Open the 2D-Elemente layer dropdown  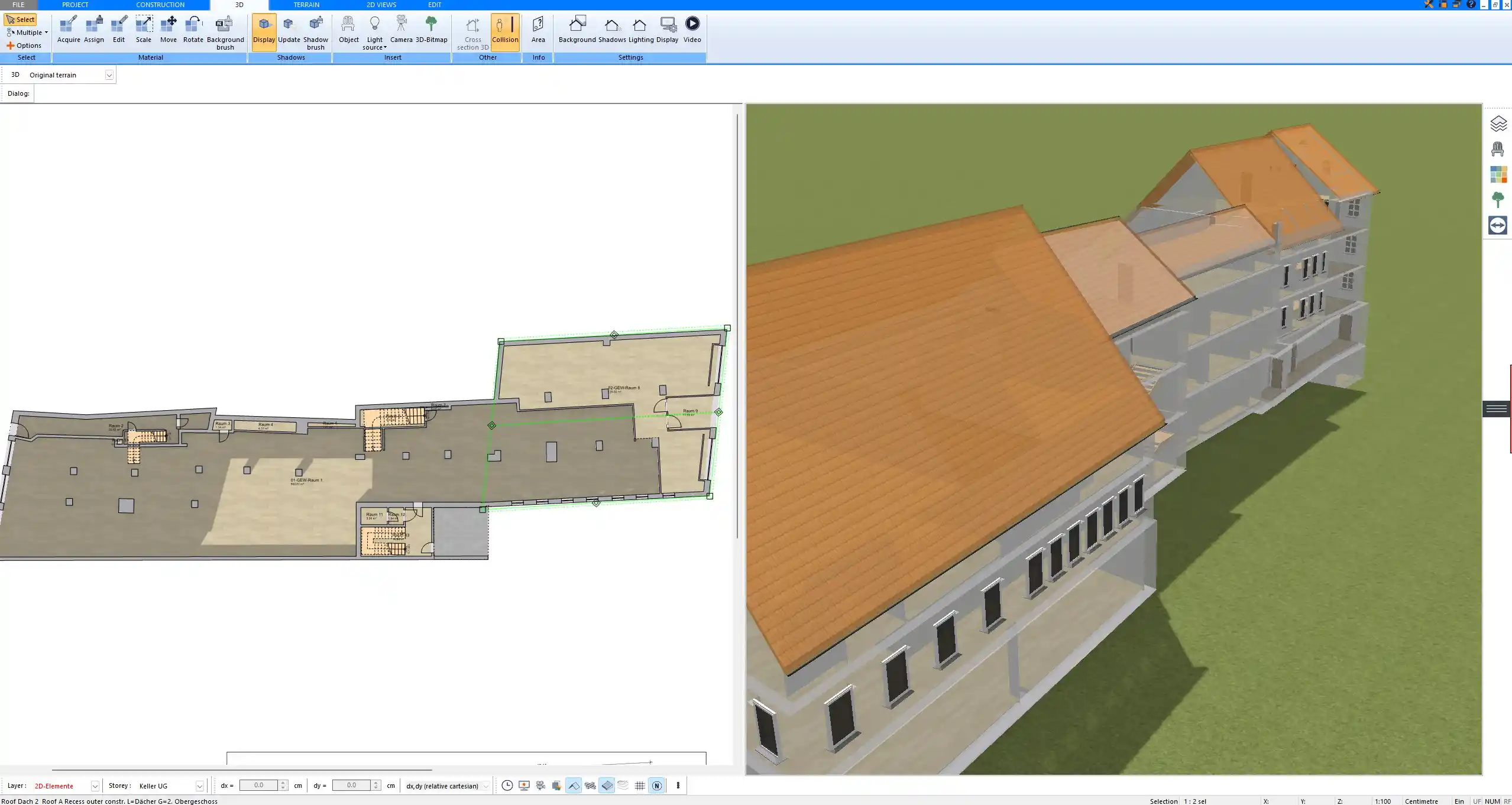pyautogui.click(x=95, y=786)
